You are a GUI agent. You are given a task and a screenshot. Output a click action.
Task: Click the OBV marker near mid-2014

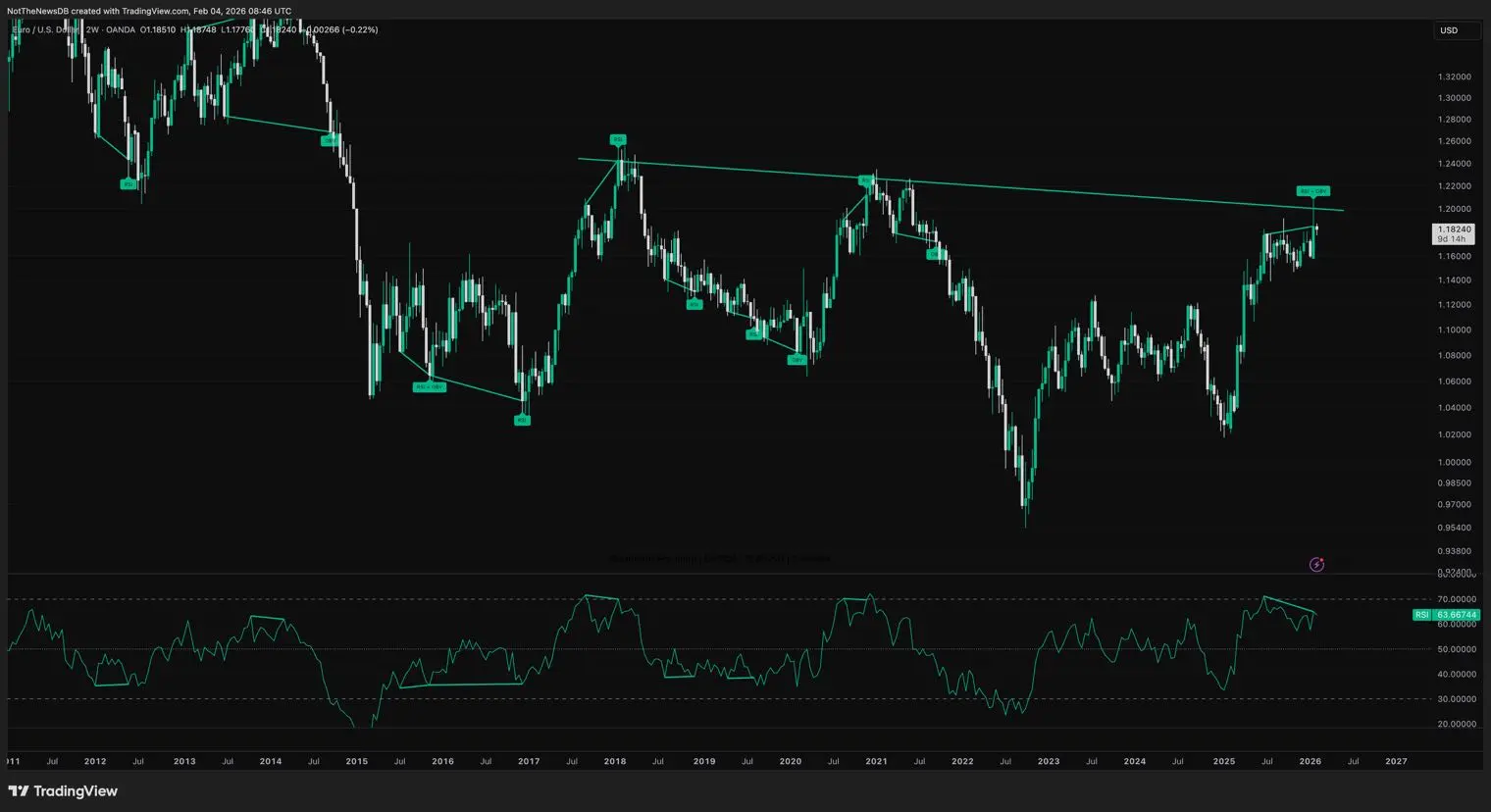click(330, 140)
